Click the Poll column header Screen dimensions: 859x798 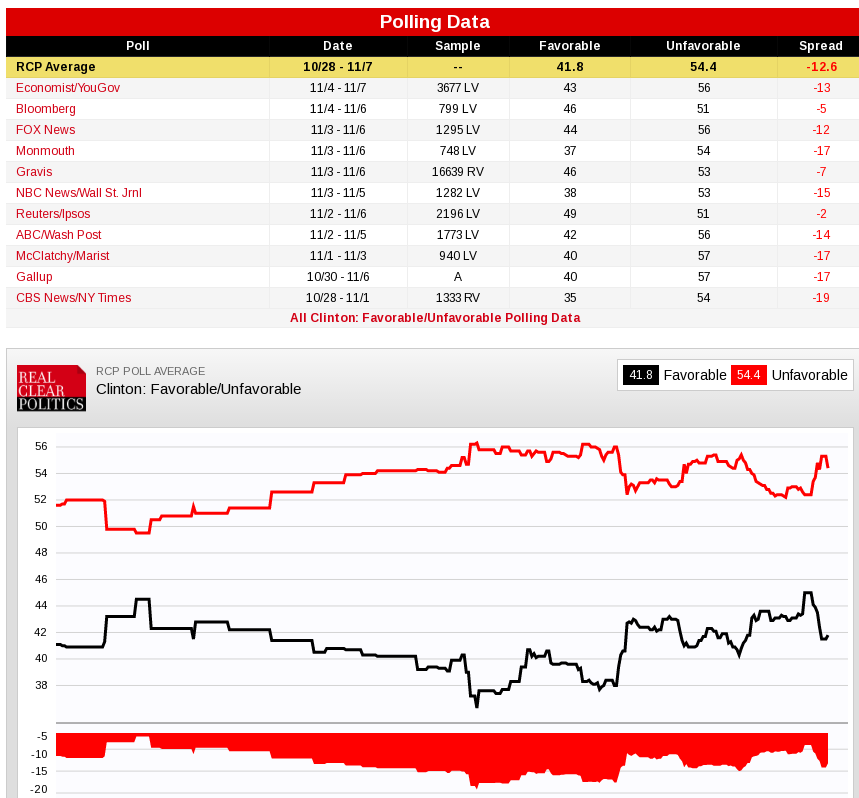[x=138, y=46]
